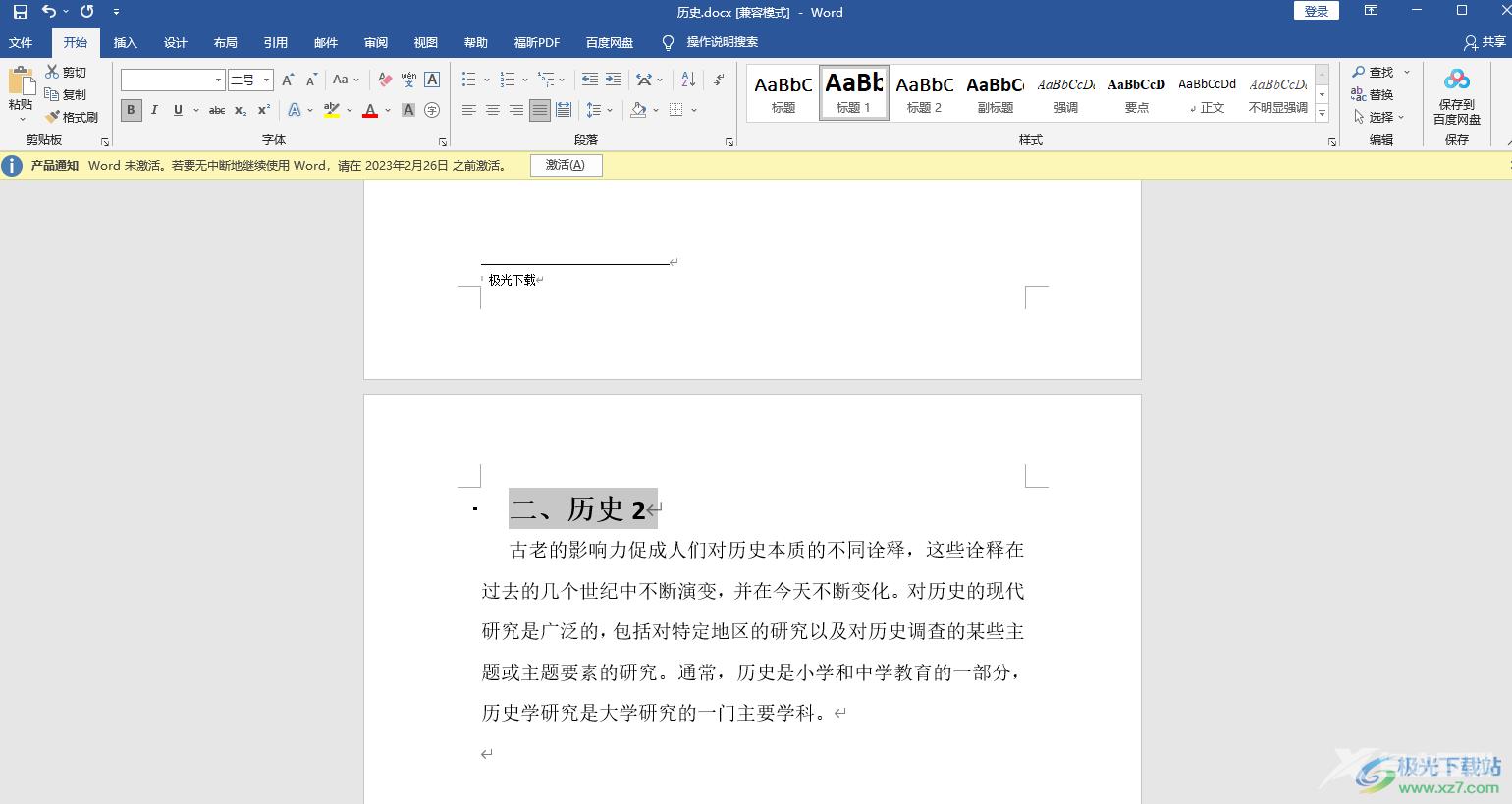The image size is (1512, 804).
Task: Open the font name dropdown
Action: 218,80
